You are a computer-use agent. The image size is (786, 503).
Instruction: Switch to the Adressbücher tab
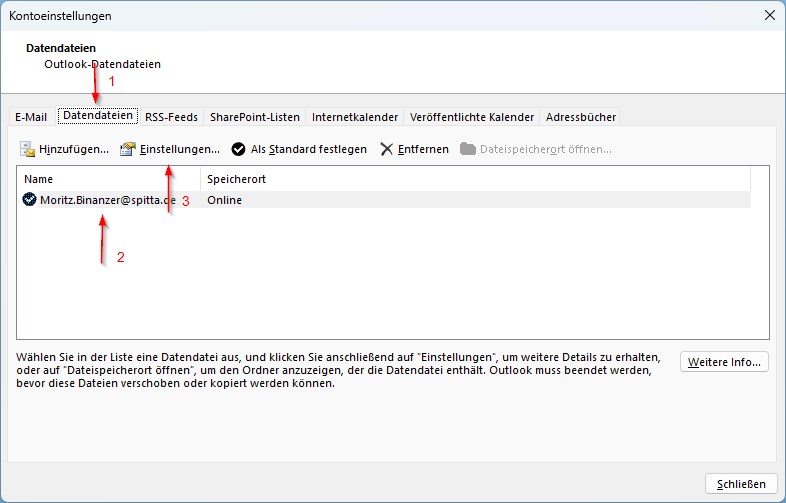[581, 117]
